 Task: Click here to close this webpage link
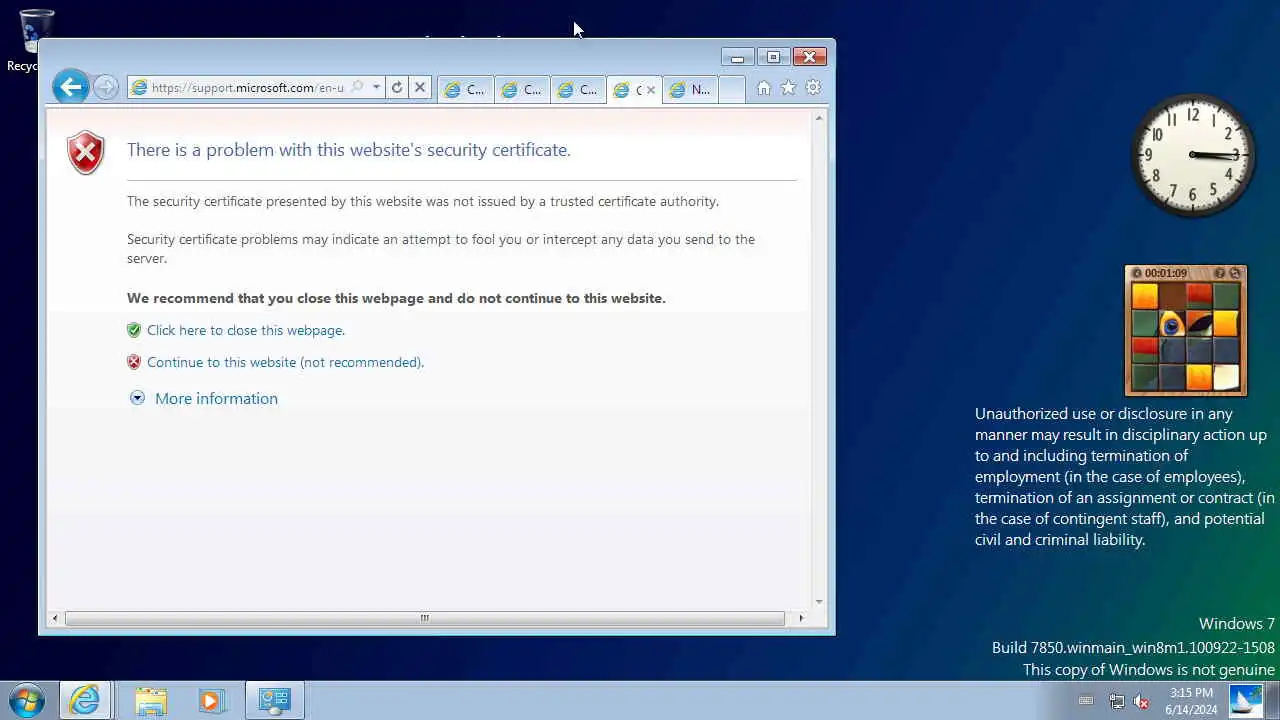point(246,330)
